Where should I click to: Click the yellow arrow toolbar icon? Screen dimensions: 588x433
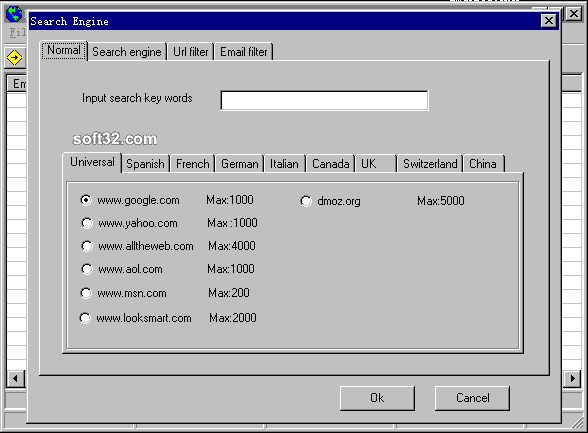(14, 58)
